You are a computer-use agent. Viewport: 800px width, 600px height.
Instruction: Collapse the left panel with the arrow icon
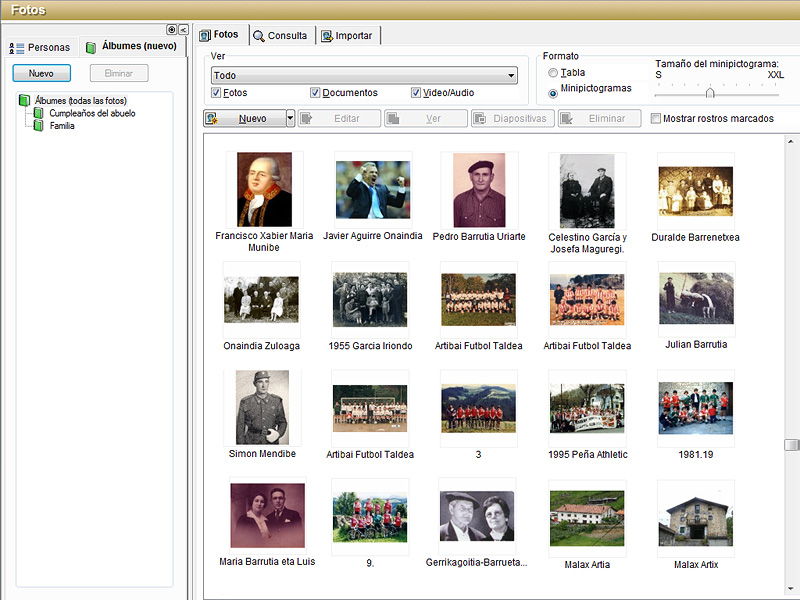183,30
